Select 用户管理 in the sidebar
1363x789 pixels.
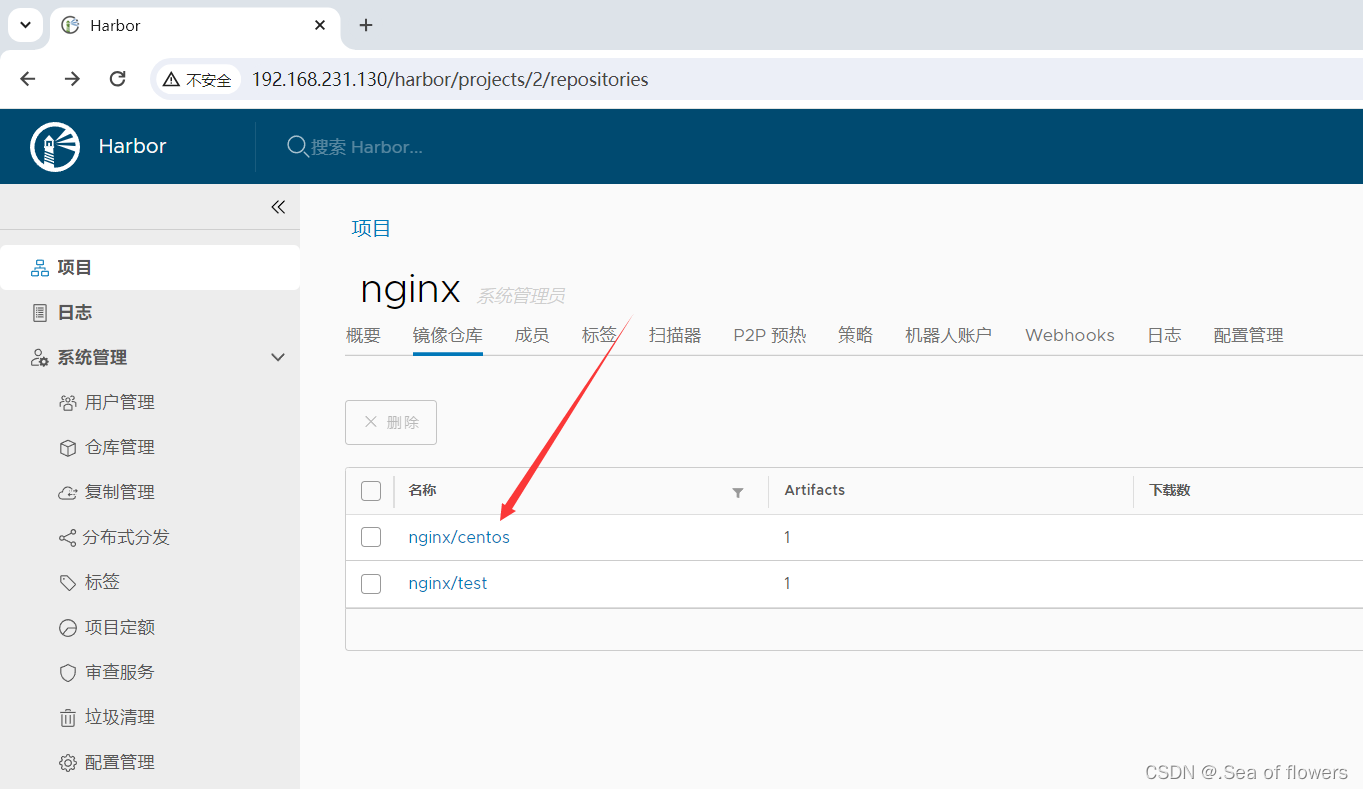pos(120,403)
